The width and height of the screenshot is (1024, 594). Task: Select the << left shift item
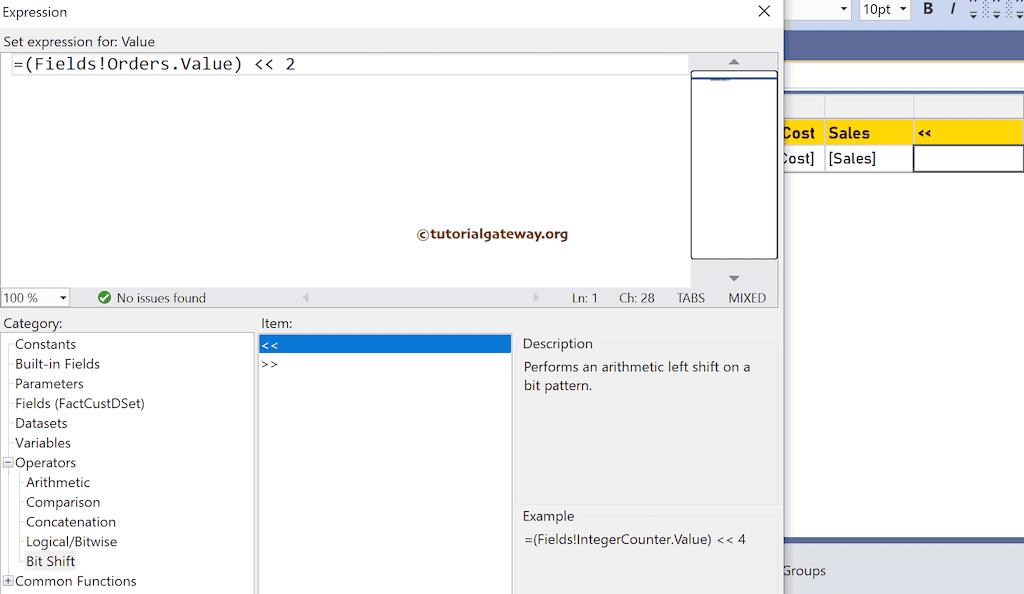pos(385,344)
